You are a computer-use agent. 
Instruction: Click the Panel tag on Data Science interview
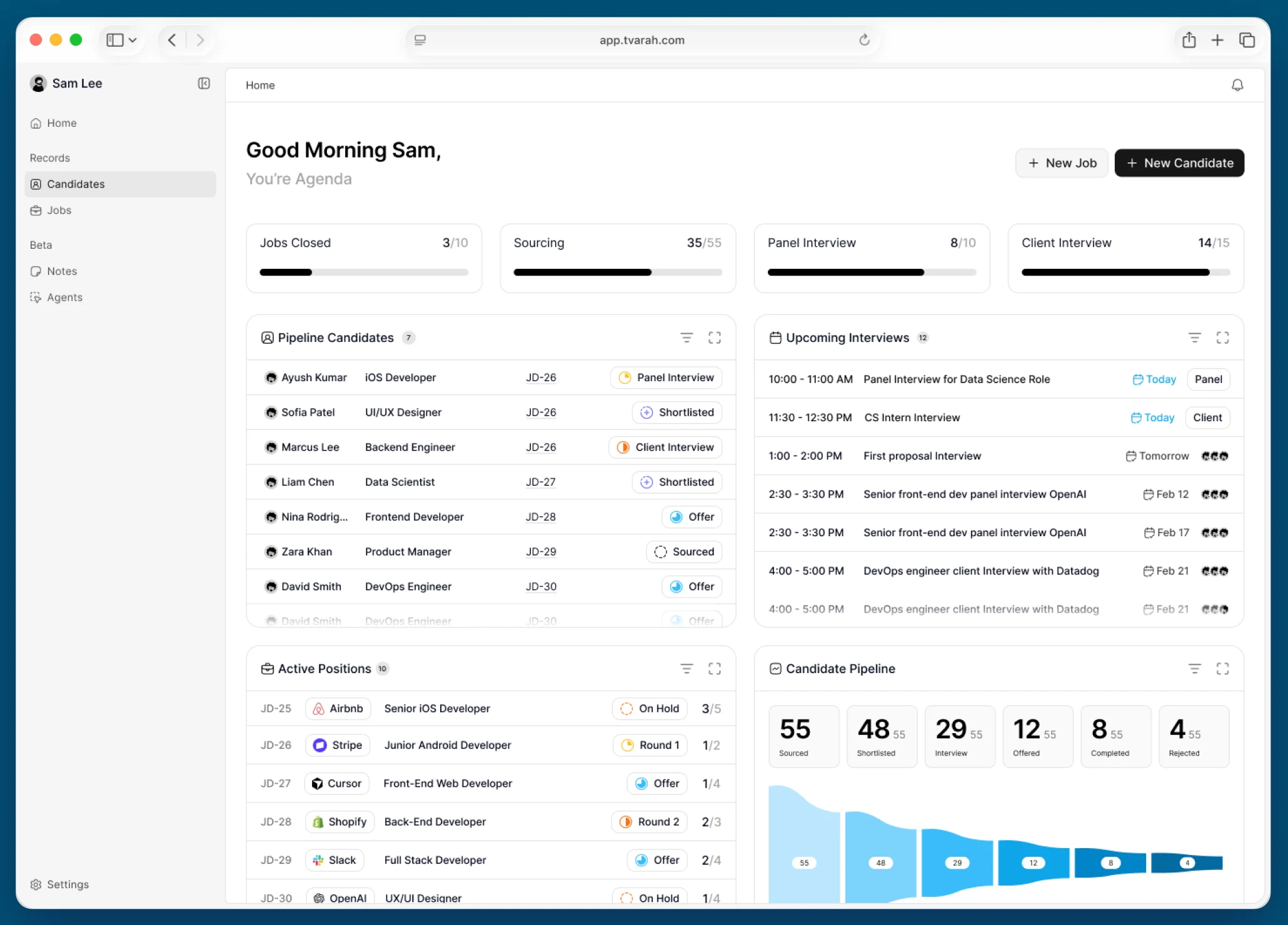click(1208, 379)
